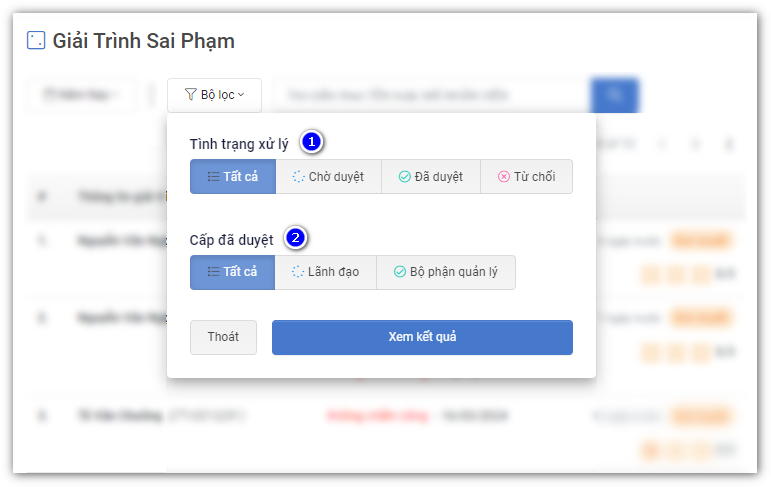
Task: Click the Giải Trình Sai Phạm page title
Action: pos(143,41)
